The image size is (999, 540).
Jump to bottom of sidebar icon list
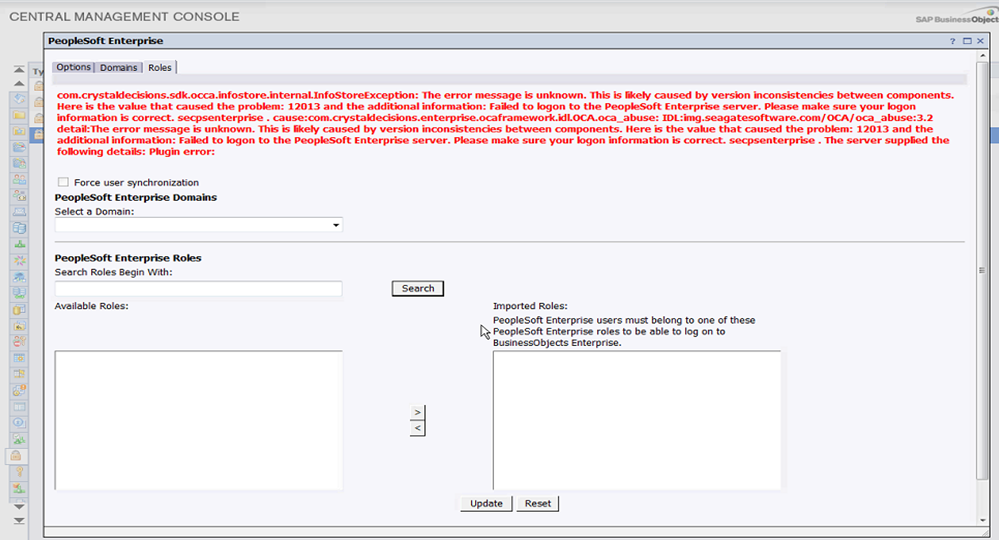pos(19,521)
